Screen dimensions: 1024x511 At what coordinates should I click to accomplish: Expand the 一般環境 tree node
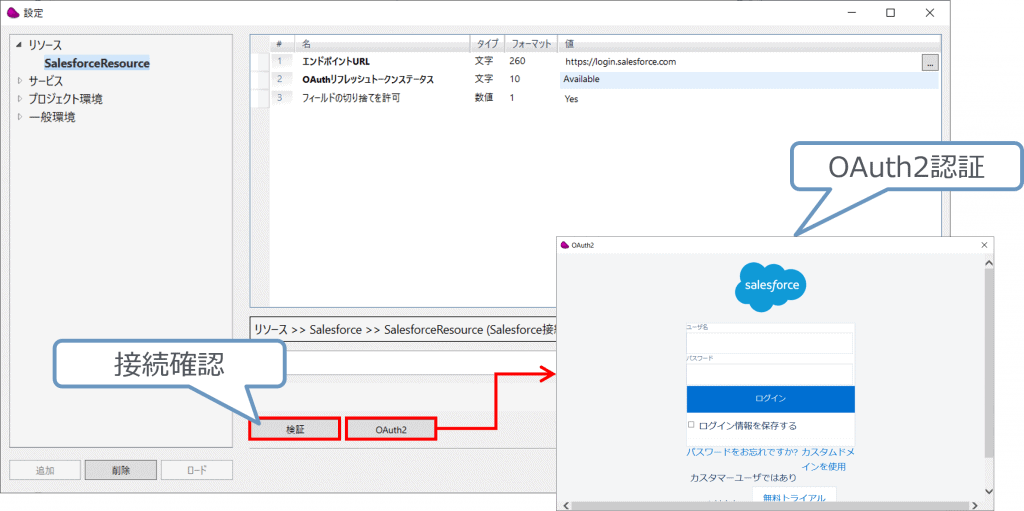(x=18, y=117)
